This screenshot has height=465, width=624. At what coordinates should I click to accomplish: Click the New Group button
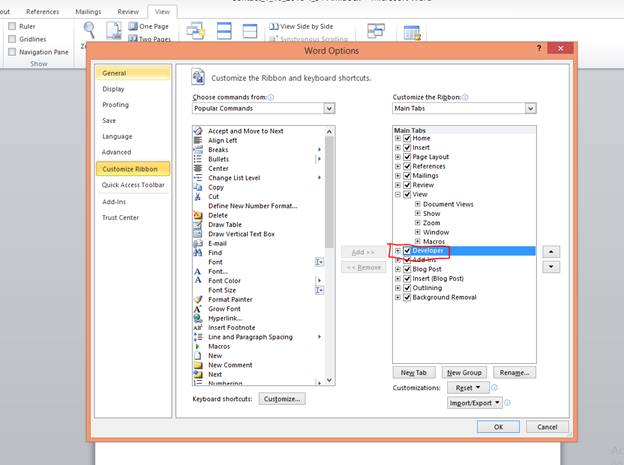[464, 373]
